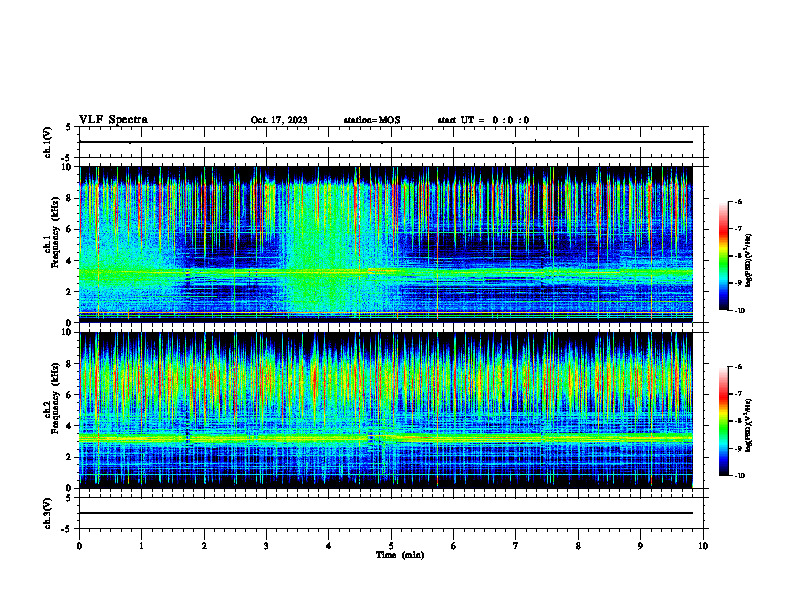
Task: Click the ch.1 "Frequency (kHz)" axis label
Action: pyautogui.click(x=56, y=232)
